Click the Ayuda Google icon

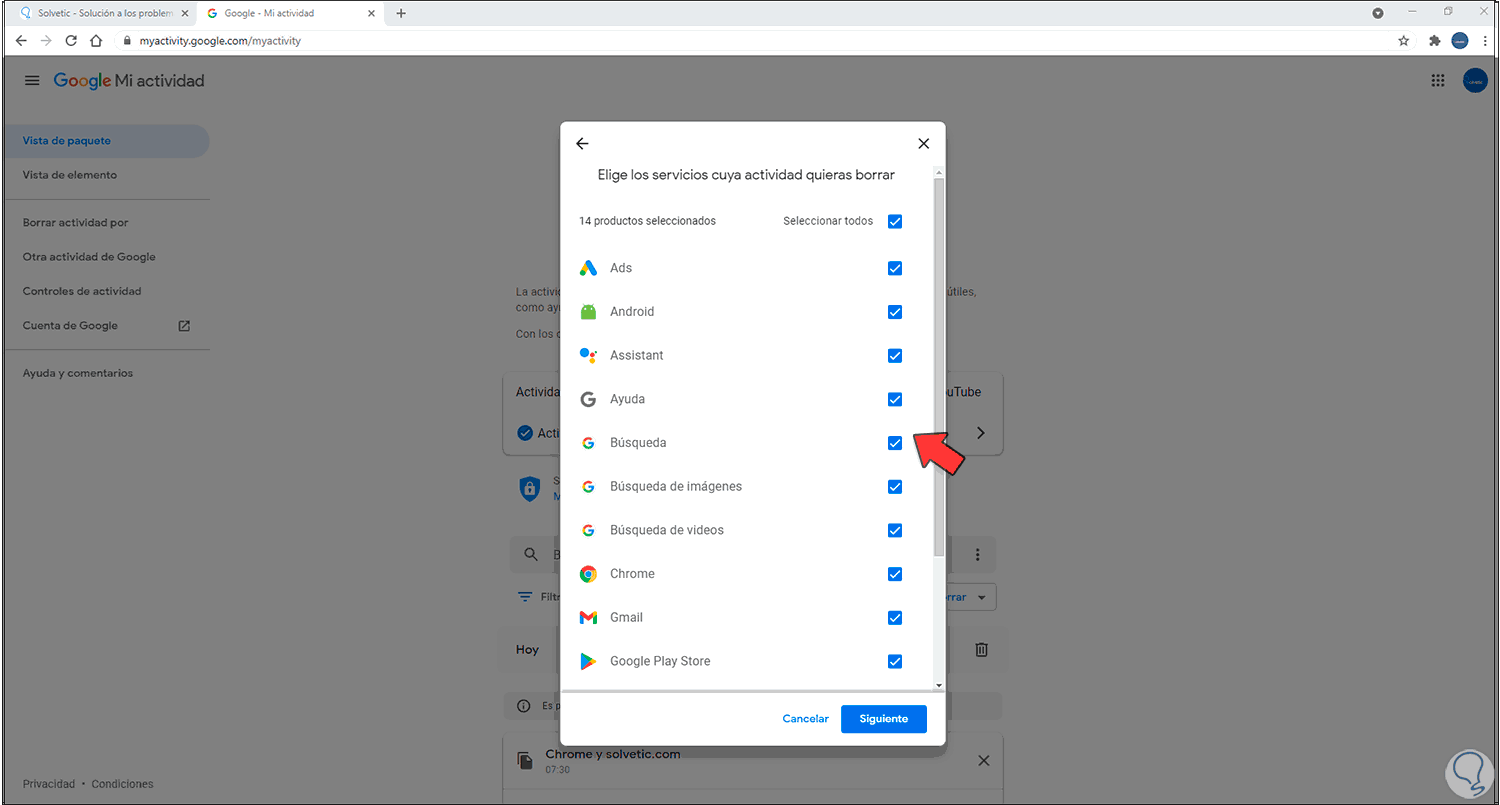tap(589, 399)
